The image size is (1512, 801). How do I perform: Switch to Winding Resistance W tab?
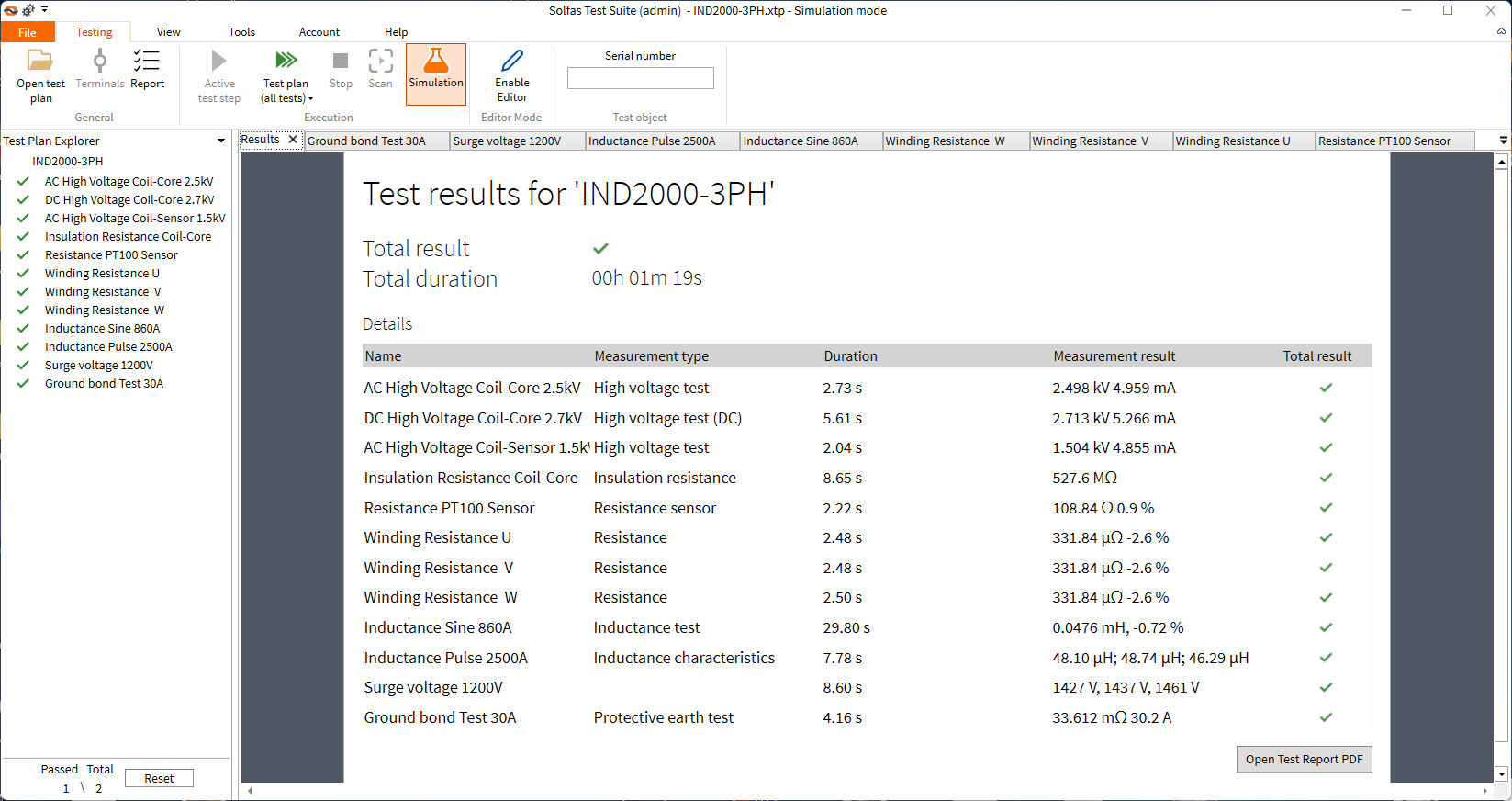pos(956,141)
